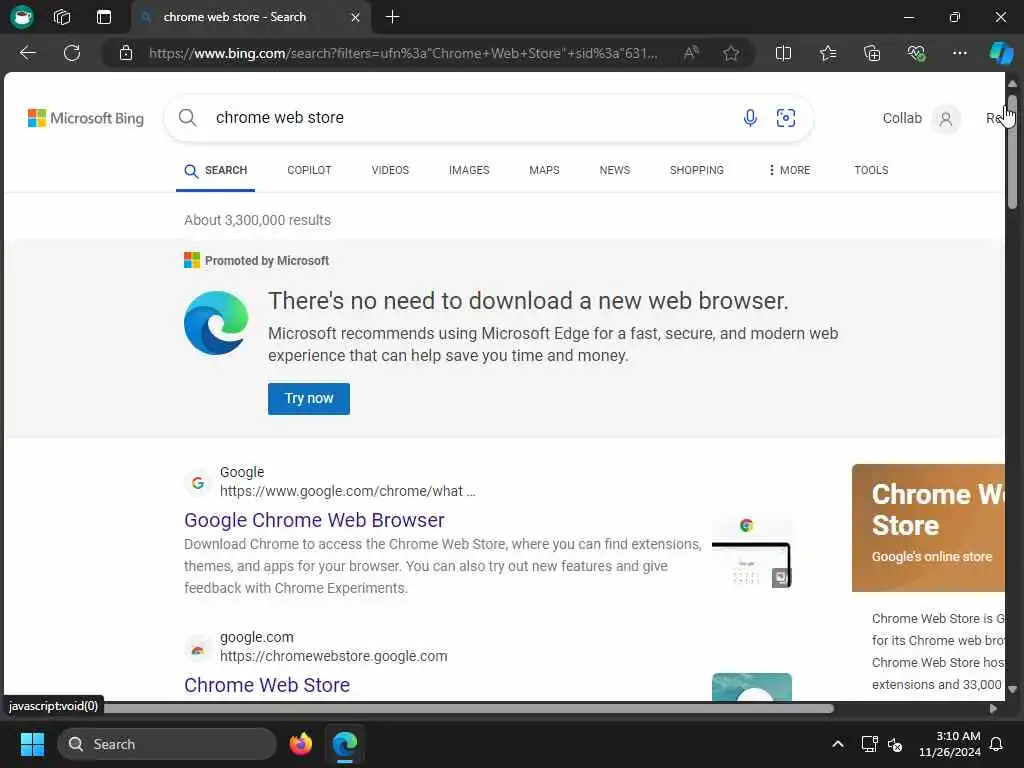
Task: Click the scroll up arrow
Action: coord(1012,84)
